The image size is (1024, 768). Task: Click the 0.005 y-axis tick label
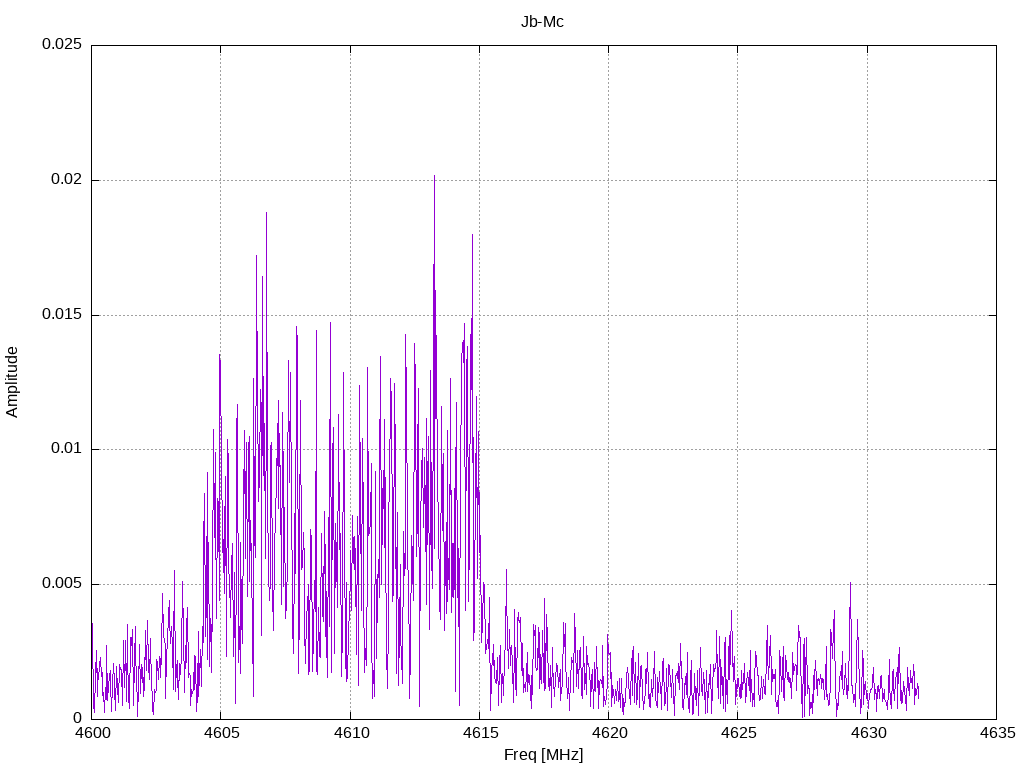[x=61, y=584]
